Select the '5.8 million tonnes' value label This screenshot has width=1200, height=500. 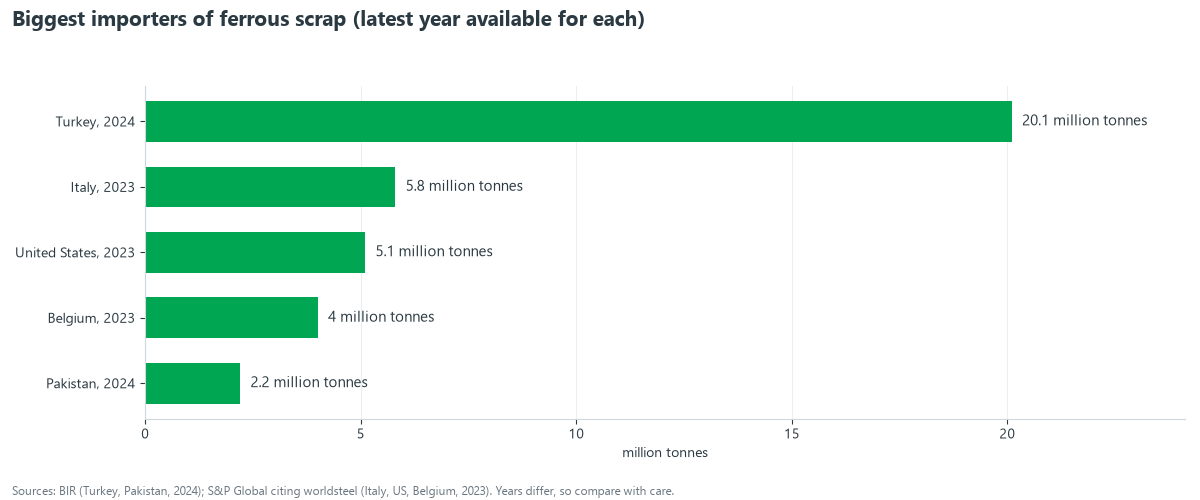point(464,186)
